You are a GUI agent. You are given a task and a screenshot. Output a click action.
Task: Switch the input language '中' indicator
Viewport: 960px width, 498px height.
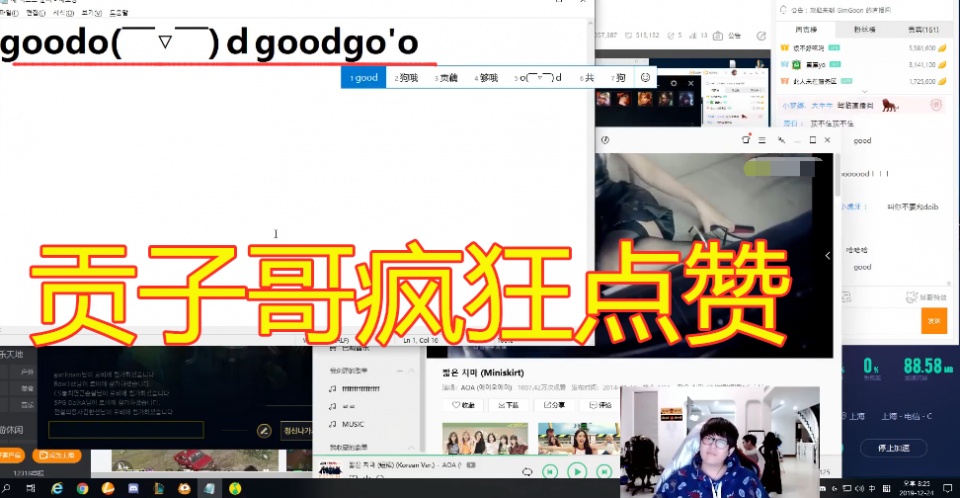pos(872,488)
